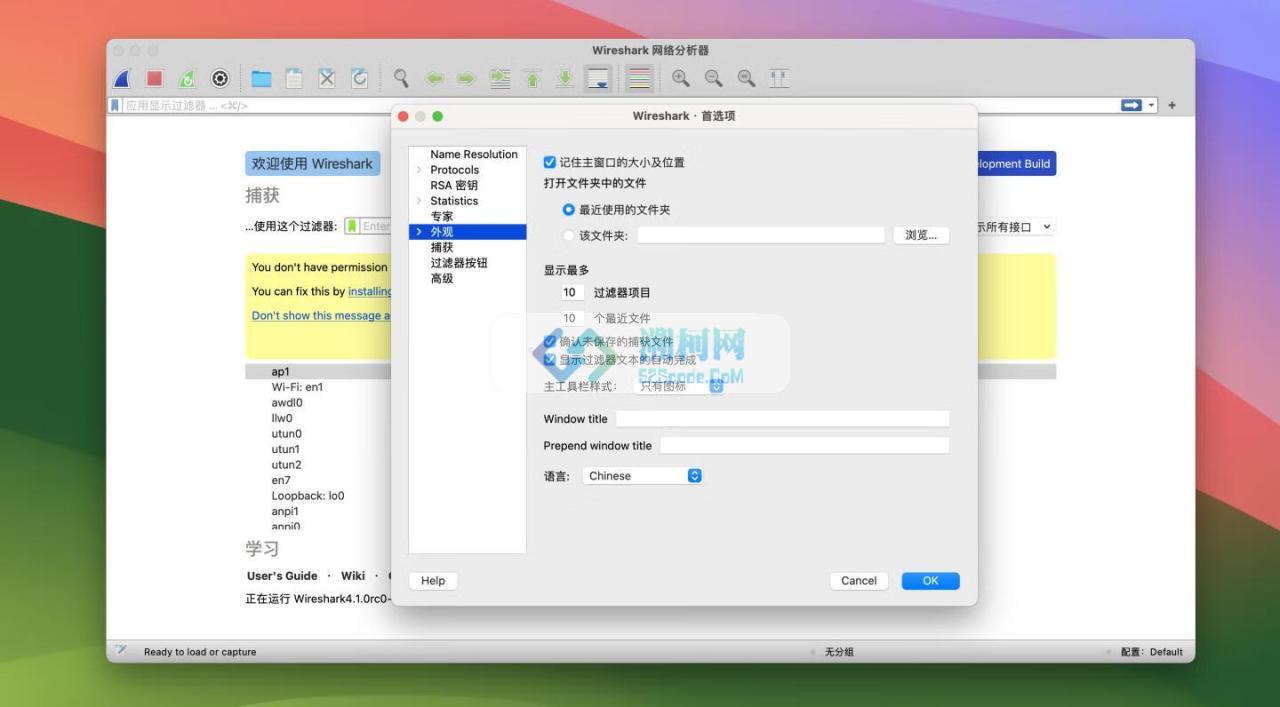
Task: Go to previous packet green left arrow
Action: point(434,78)
